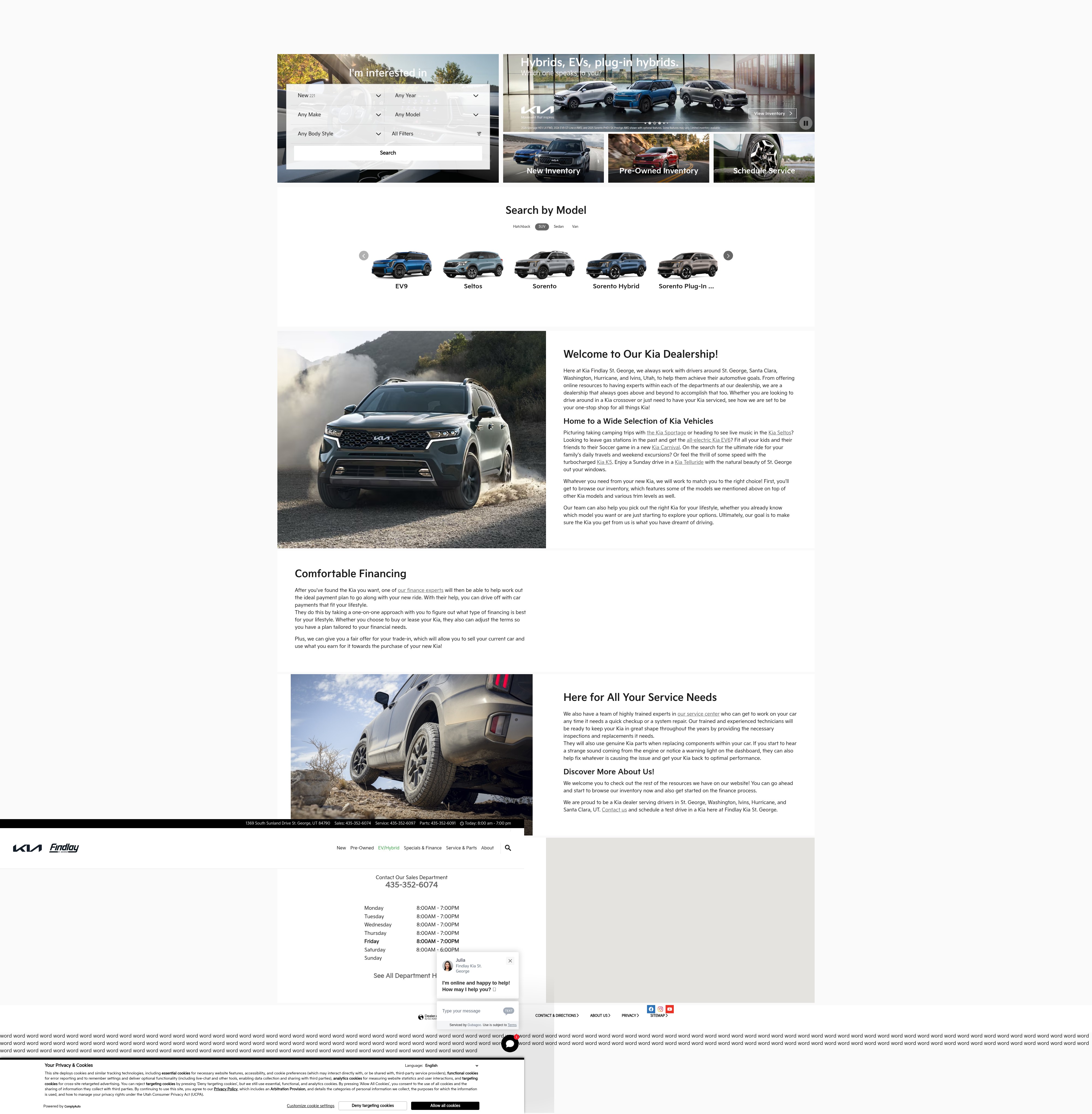
Task: Click Julia's avatar in chat popup
Action: point(448,965)
